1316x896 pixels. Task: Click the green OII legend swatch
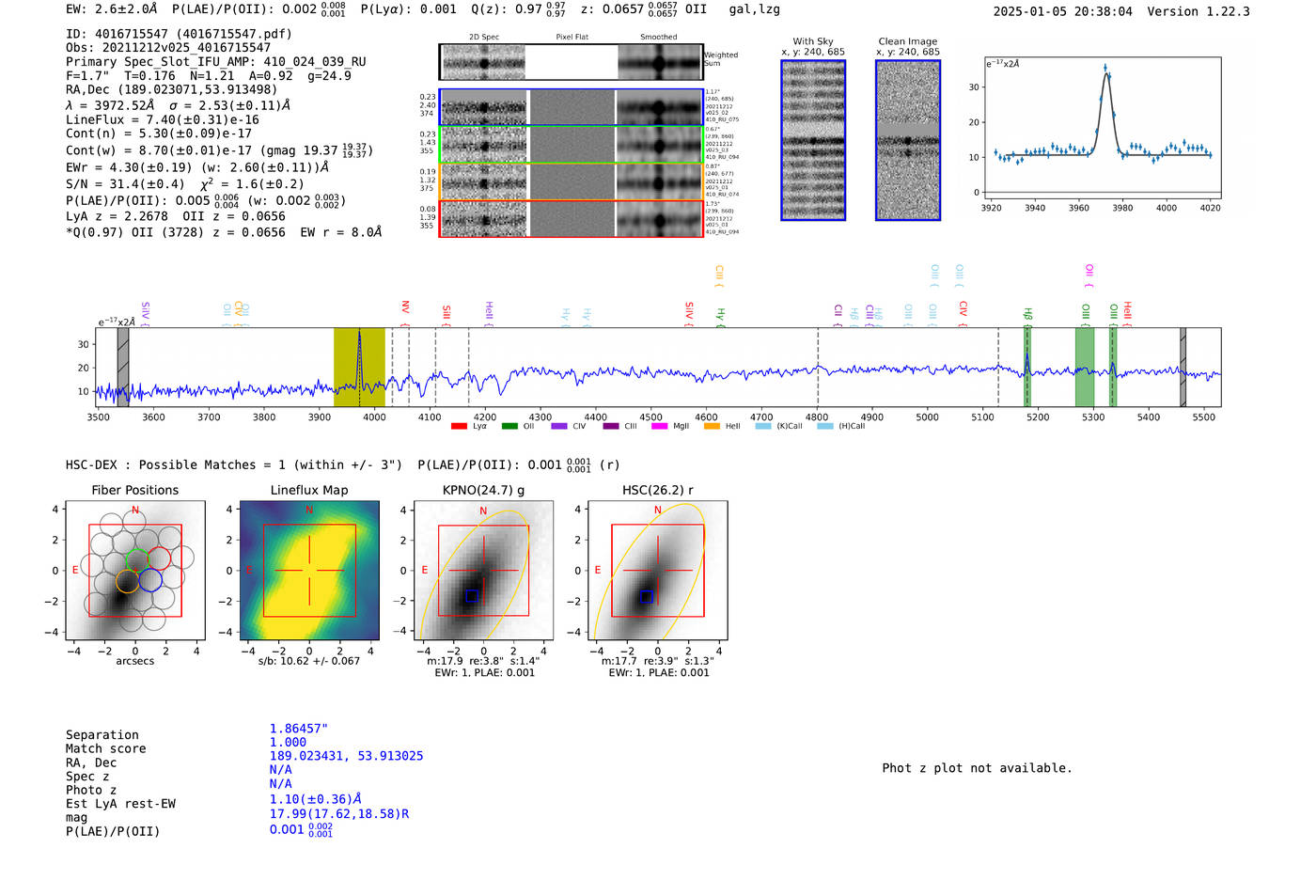pos(509,427)
